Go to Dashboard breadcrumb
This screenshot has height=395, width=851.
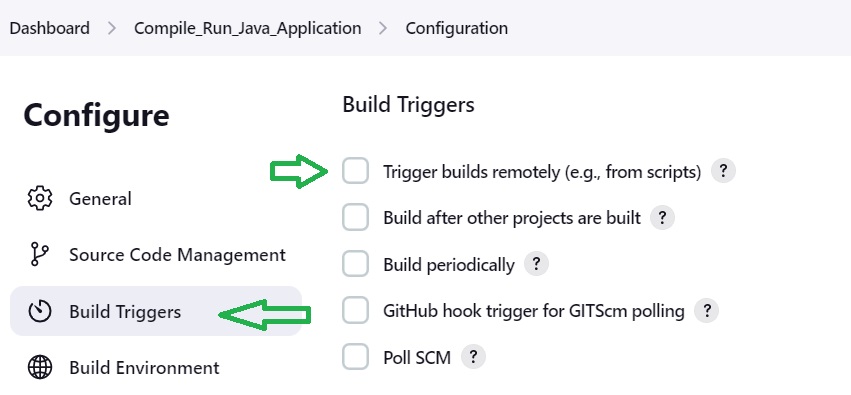pyautogui.click(x=50, y=28)
